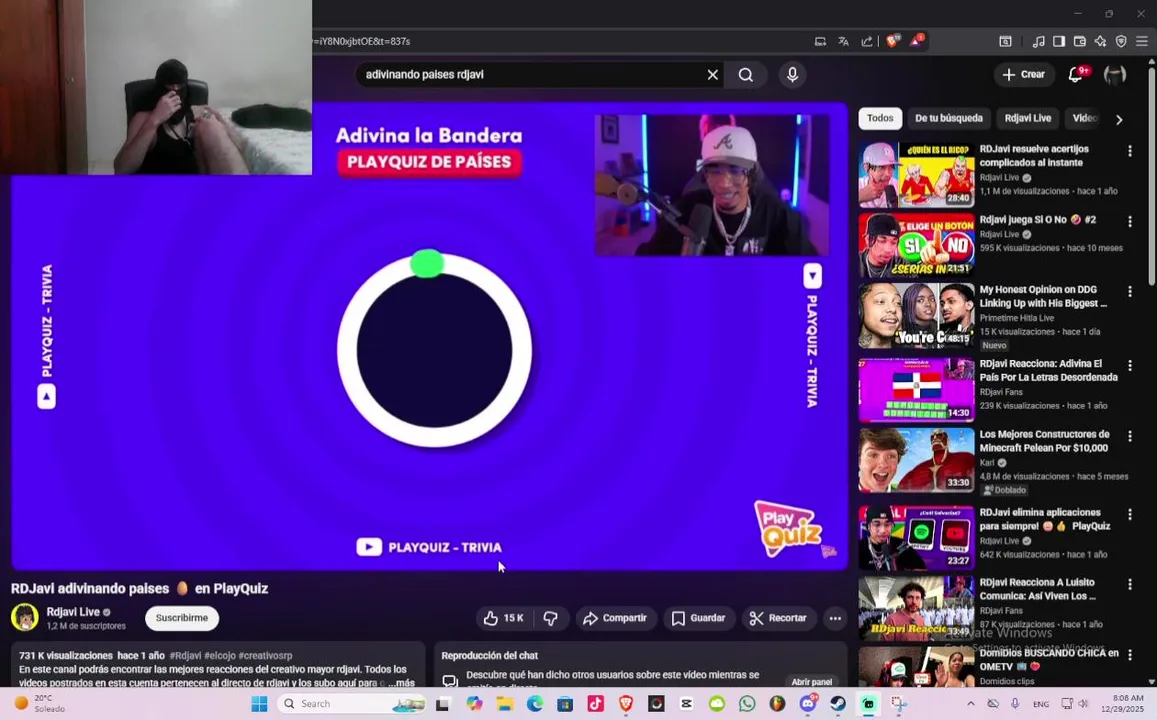The width and height of the screenshot is (1157, 720).
Task: Click the tab search icon in toolbar
Action: coord(1005,41)
